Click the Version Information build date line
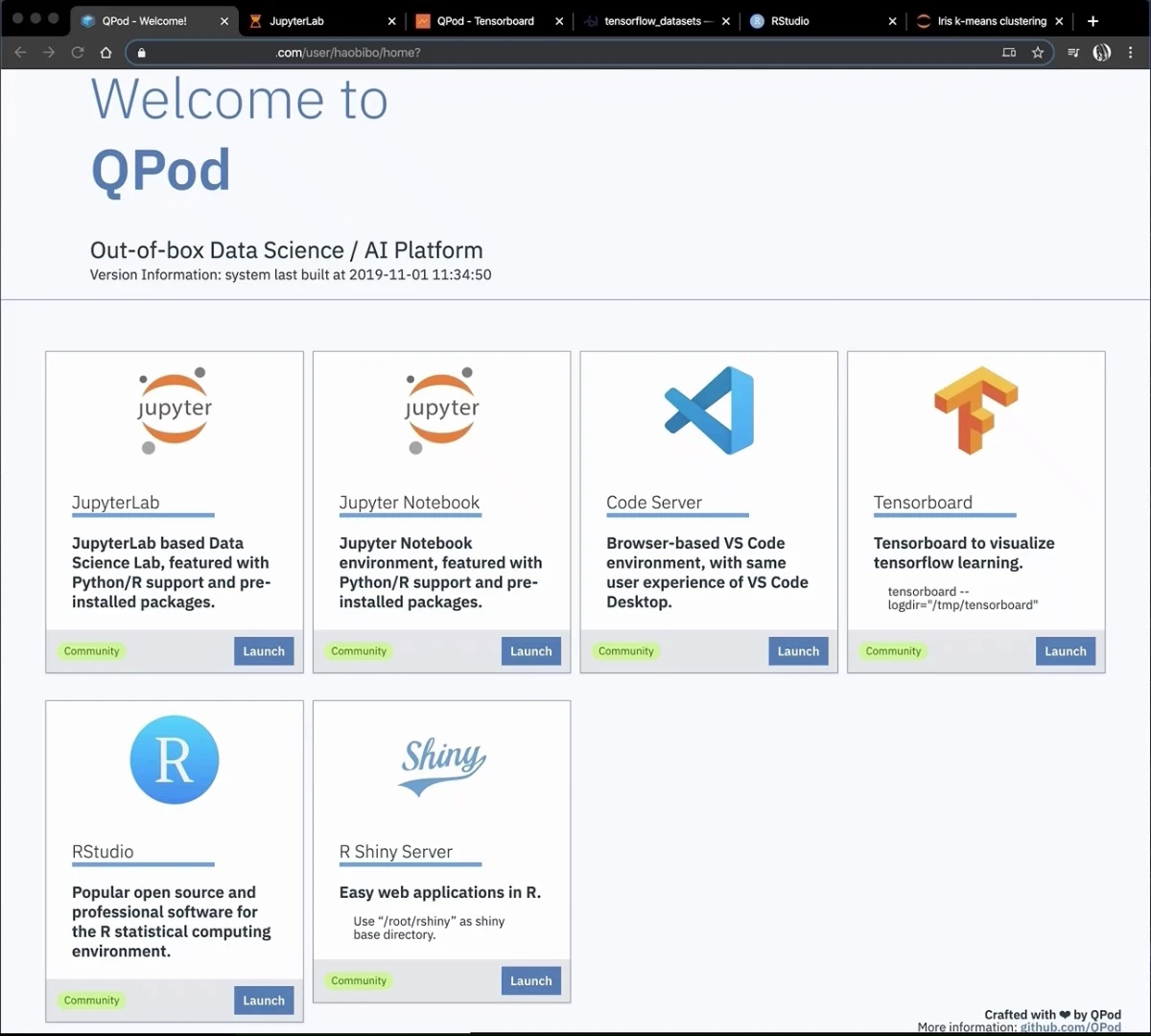1151x1036 pixels. pos(291,274)
